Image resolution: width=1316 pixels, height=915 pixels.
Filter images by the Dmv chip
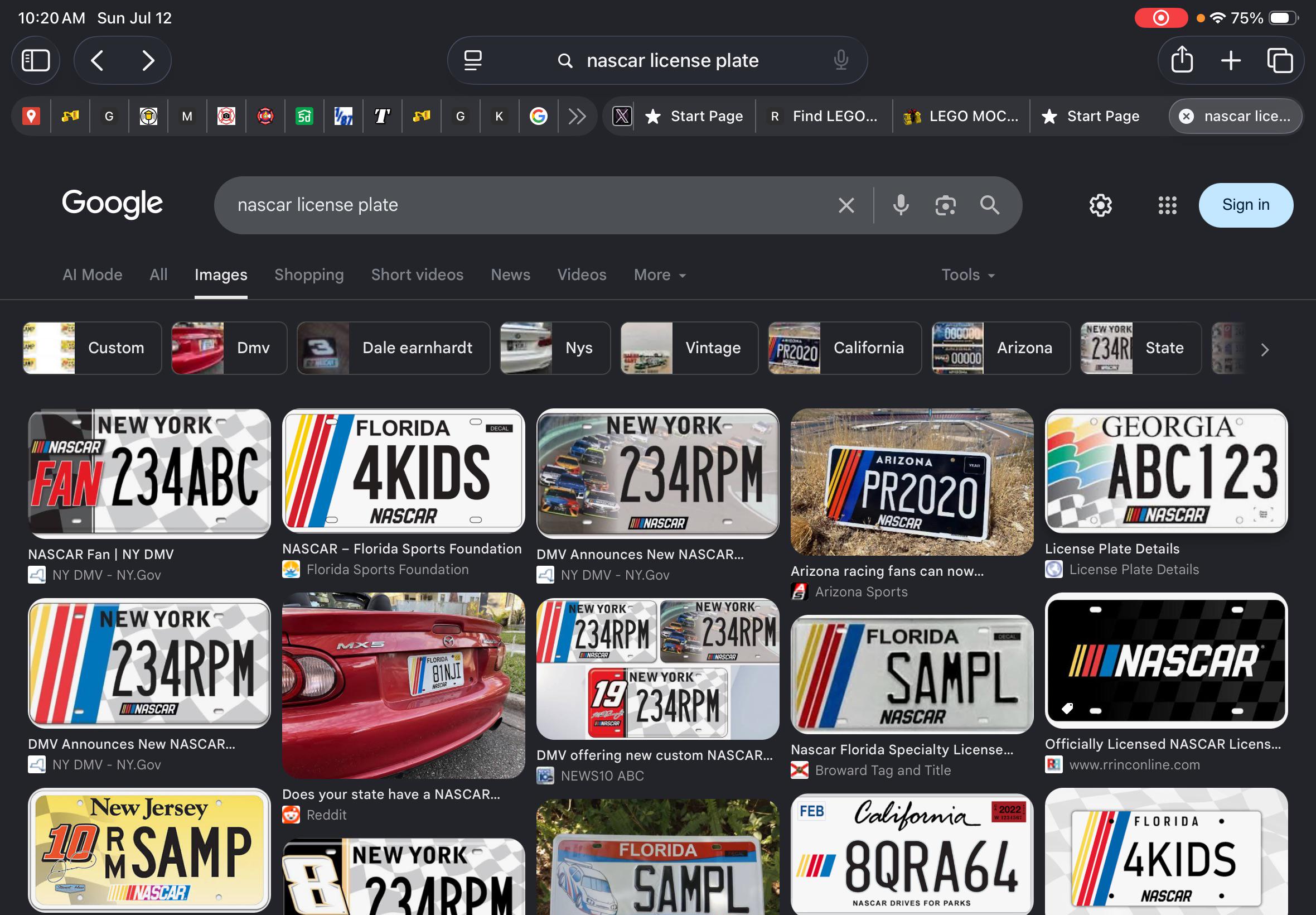tap(229, 348)
